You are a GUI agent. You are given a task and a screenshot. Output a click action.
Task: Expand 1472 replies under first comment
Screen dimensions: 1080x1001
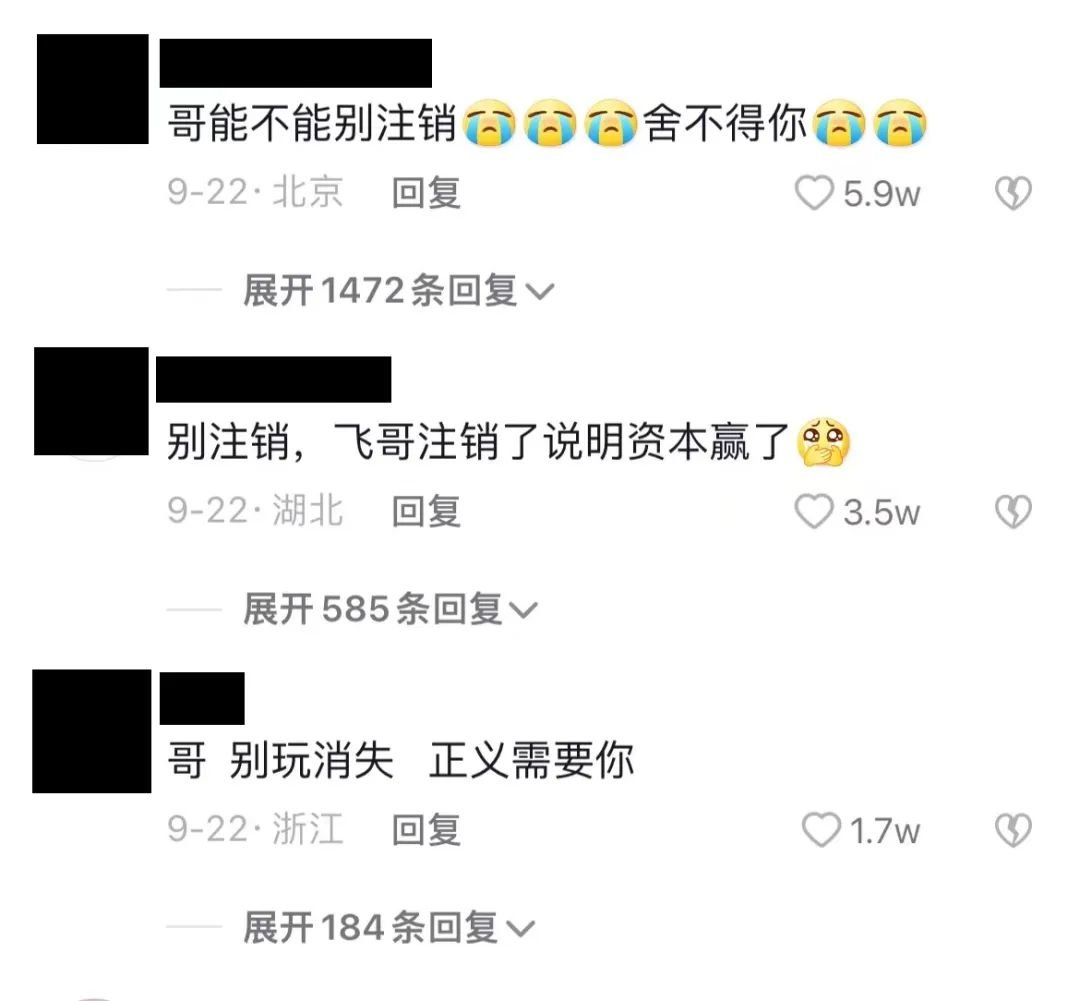(x=398, y=290)
